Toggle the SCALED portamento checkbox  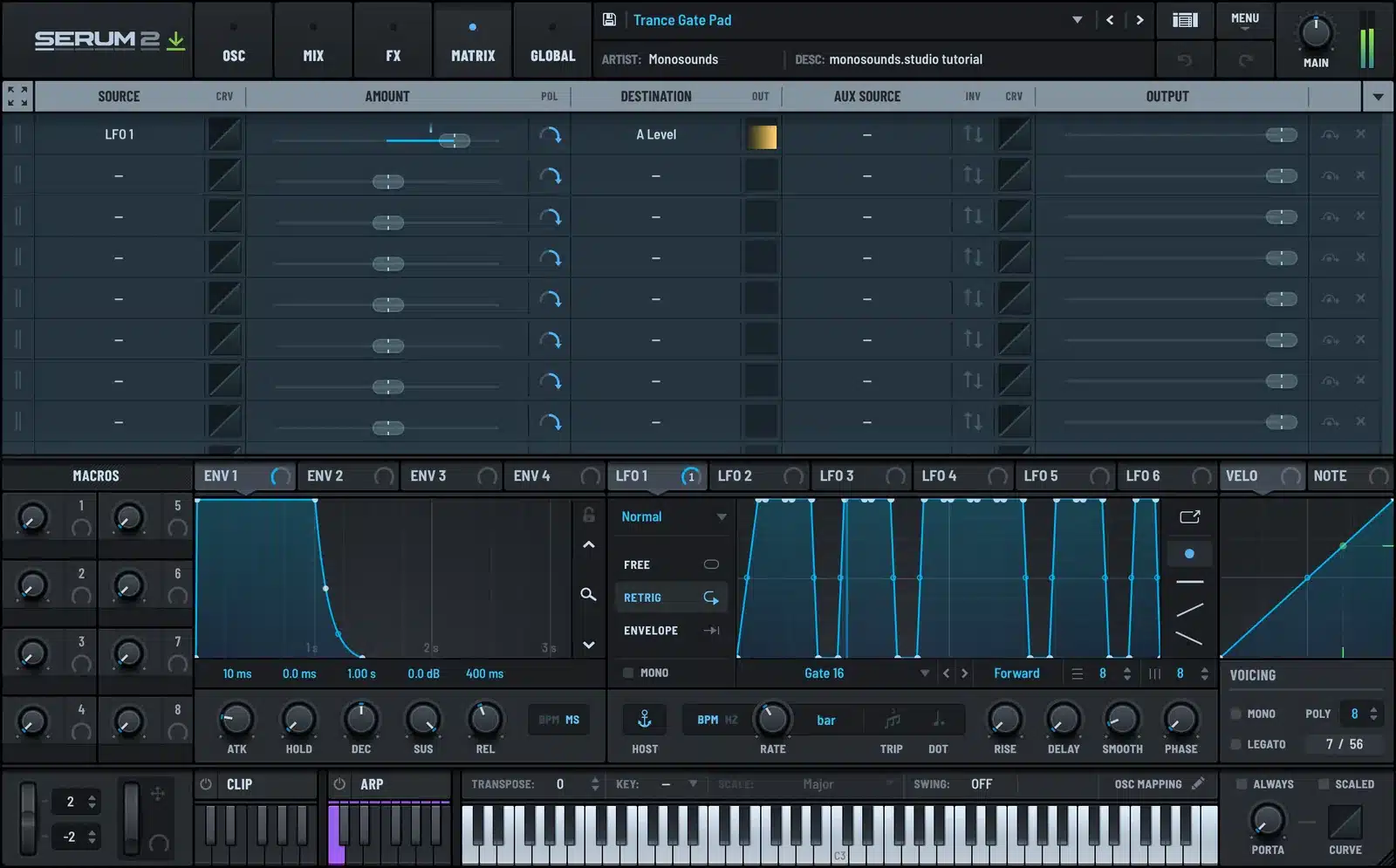point(1324,784)
